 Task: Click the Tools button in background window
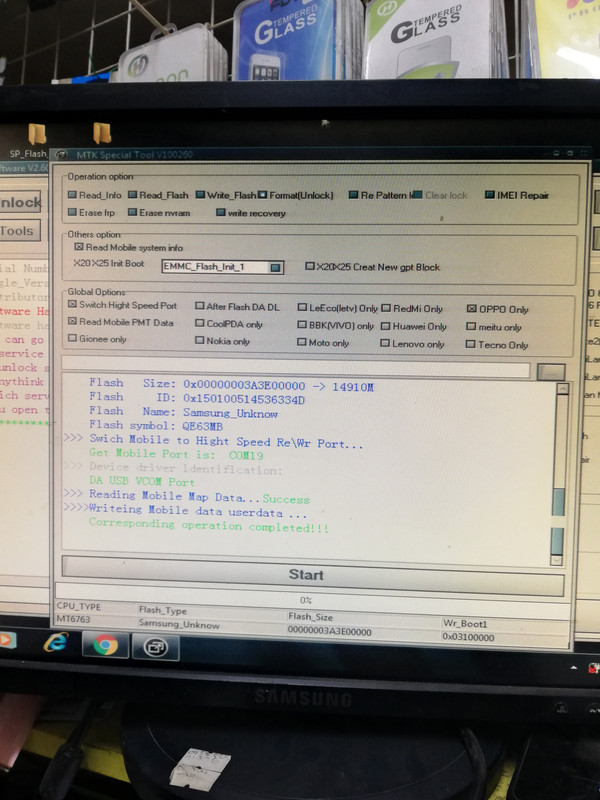(x=19, y=231)
